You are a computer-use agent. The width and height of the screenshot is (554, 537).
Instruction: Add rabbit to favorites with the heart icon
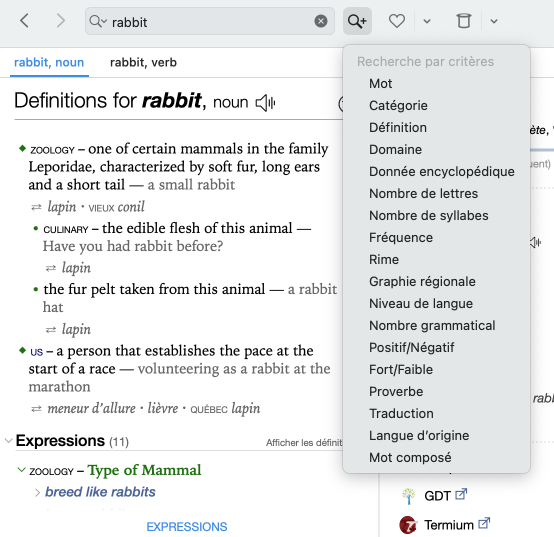pos(396,21)
